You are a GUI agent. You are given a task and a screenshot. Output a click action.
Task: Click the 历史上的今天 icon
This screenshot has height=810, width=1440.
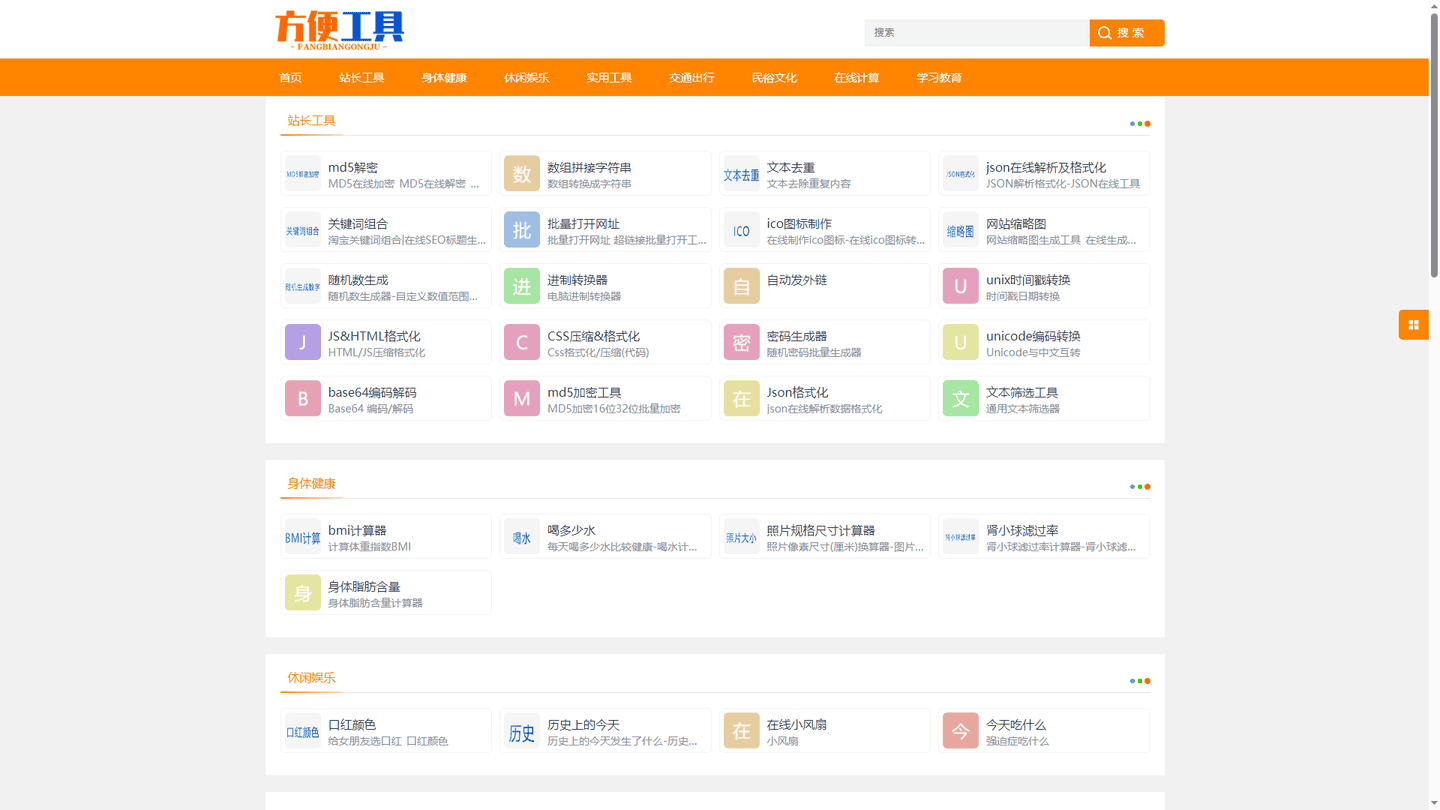pyautogui.click(x=522, y=731)
